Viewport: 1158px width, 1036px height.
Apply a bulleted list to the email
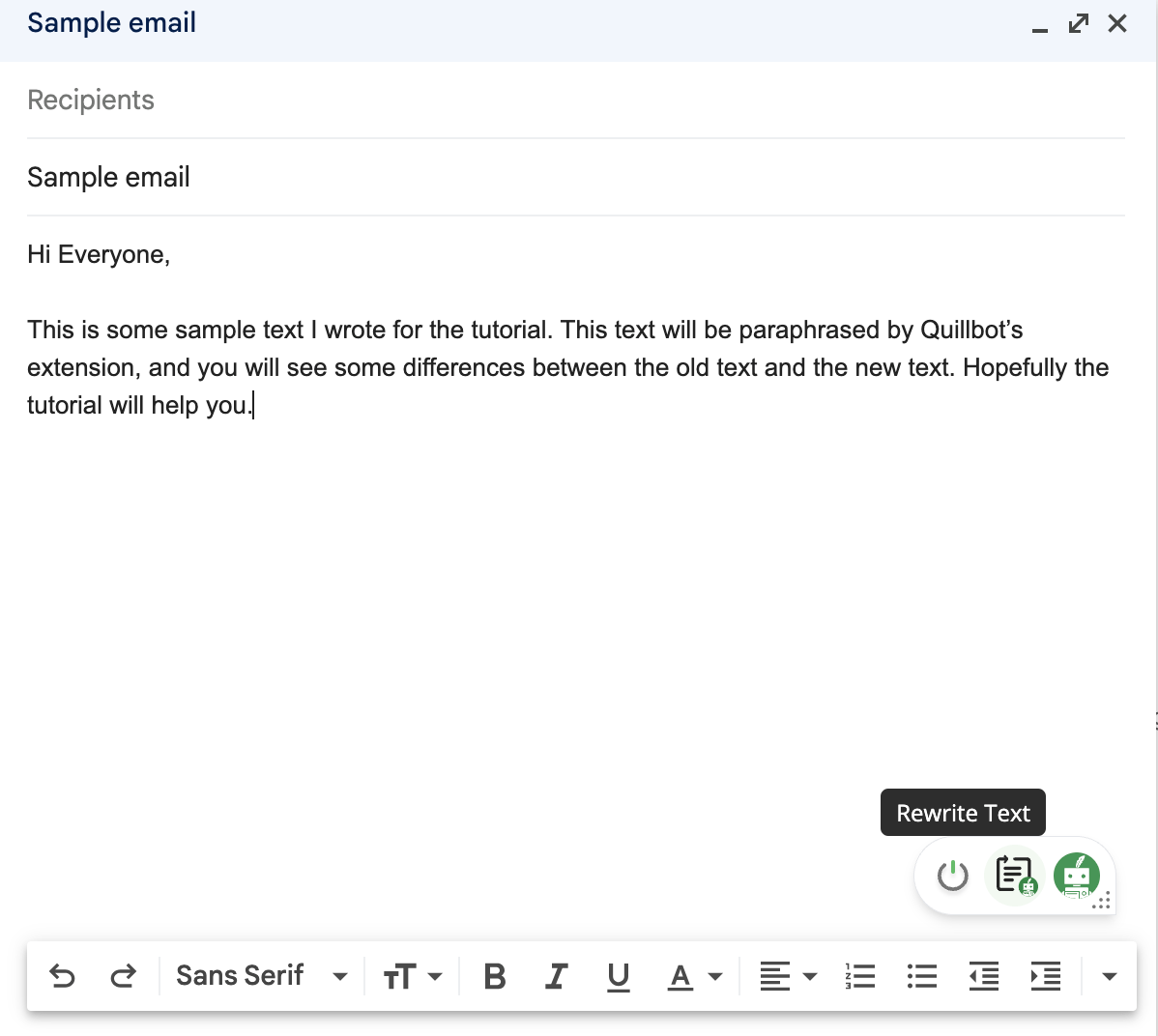921,976
